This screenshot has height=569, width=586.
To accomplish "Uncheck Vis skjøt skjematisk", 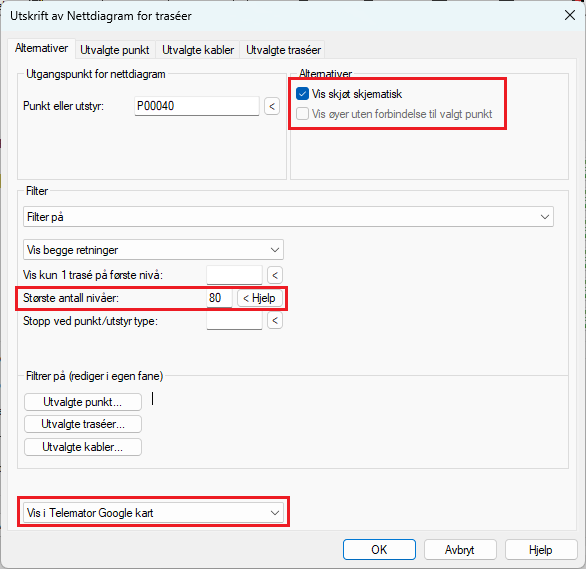I will (x=302, y=94).
